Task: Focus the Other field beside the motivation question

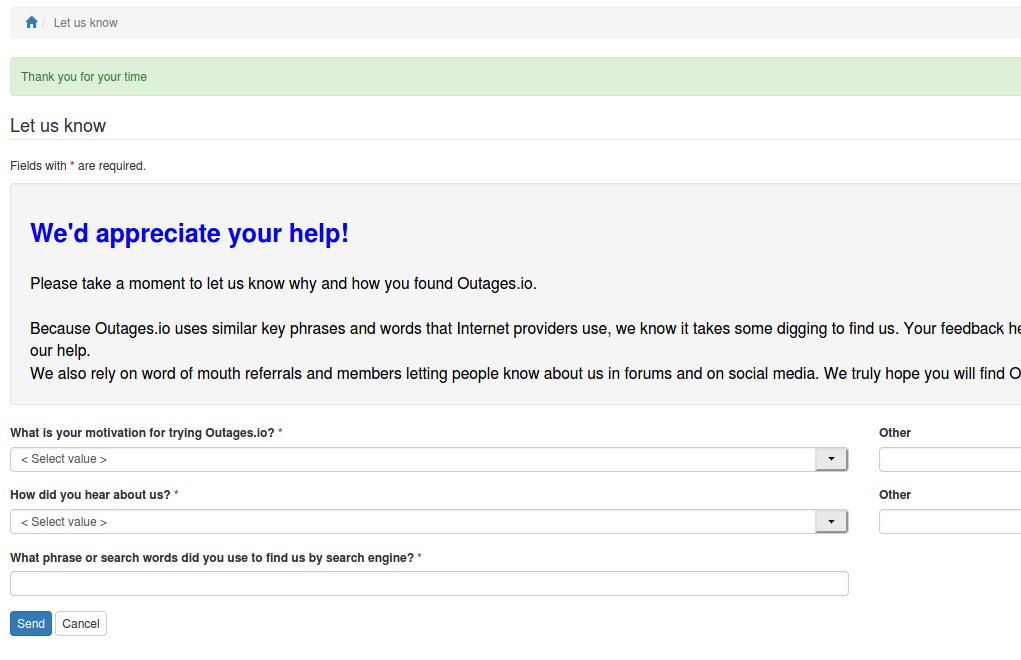Action: [950, 460]
